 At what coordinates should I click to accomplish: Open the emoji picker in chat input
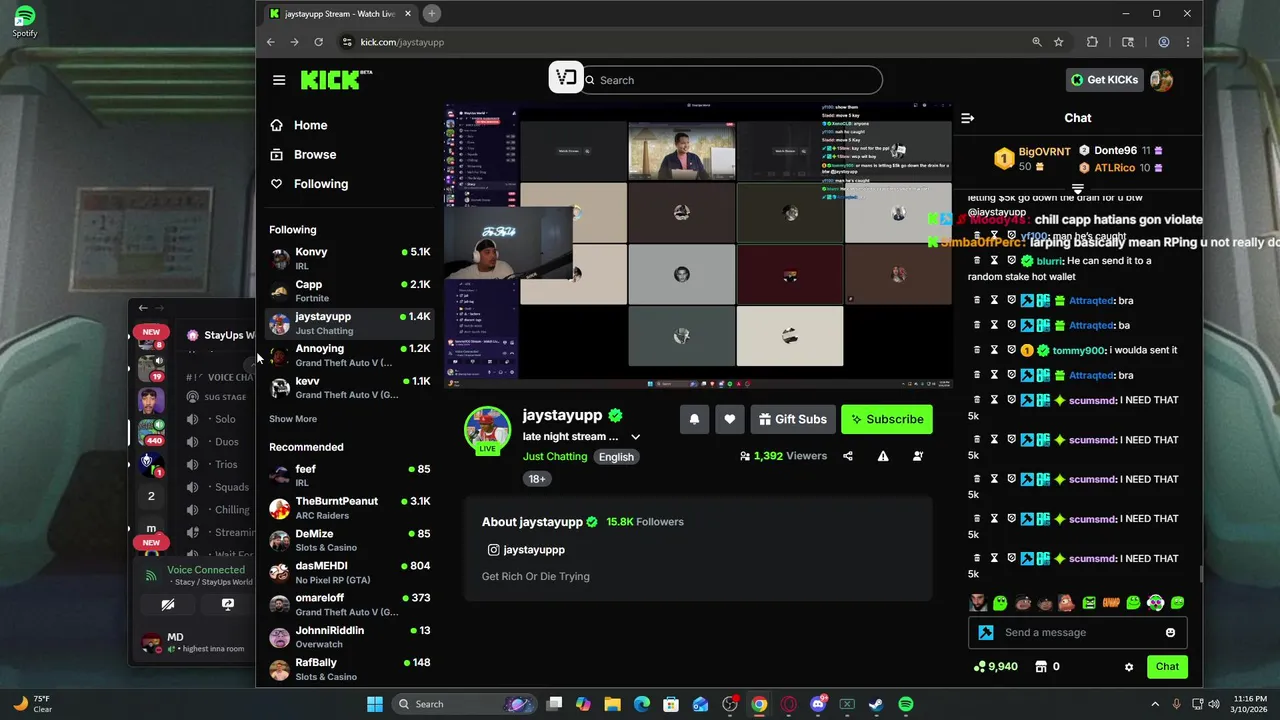click(x=1170, y=633)
